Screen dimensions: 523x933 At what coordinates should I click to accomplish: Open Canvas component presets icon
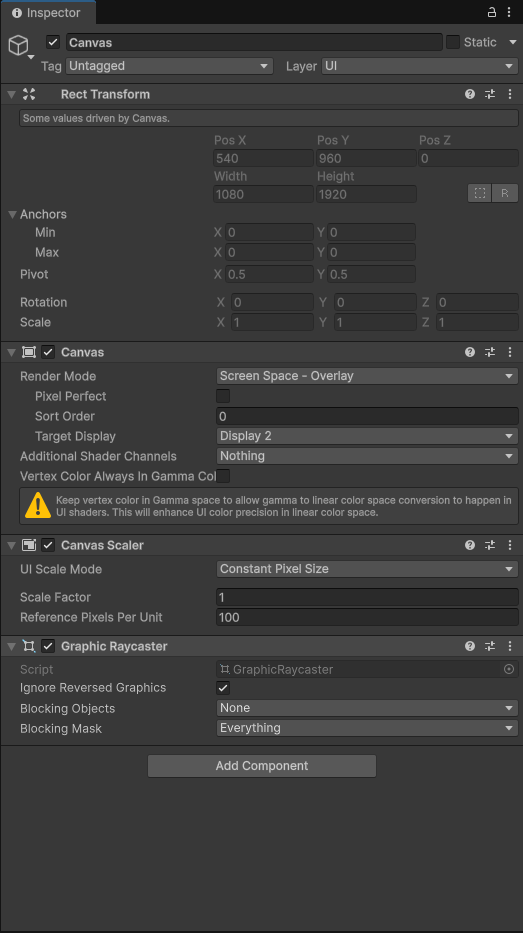[490, 352]
